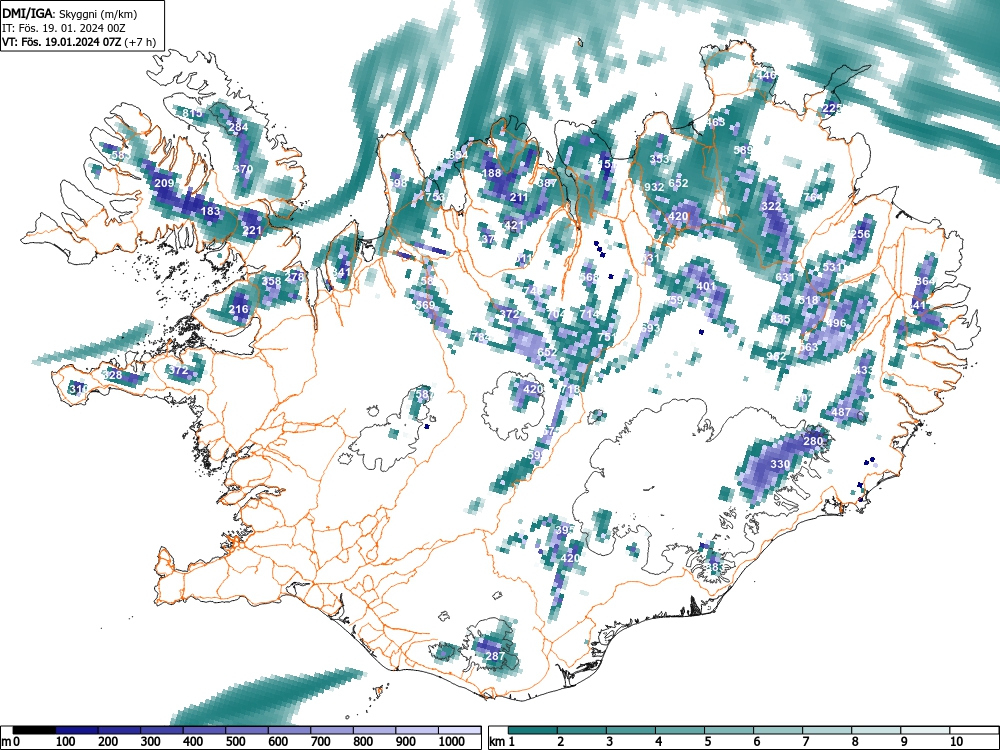
Task: Click the map value '341'
Action: 342,272
